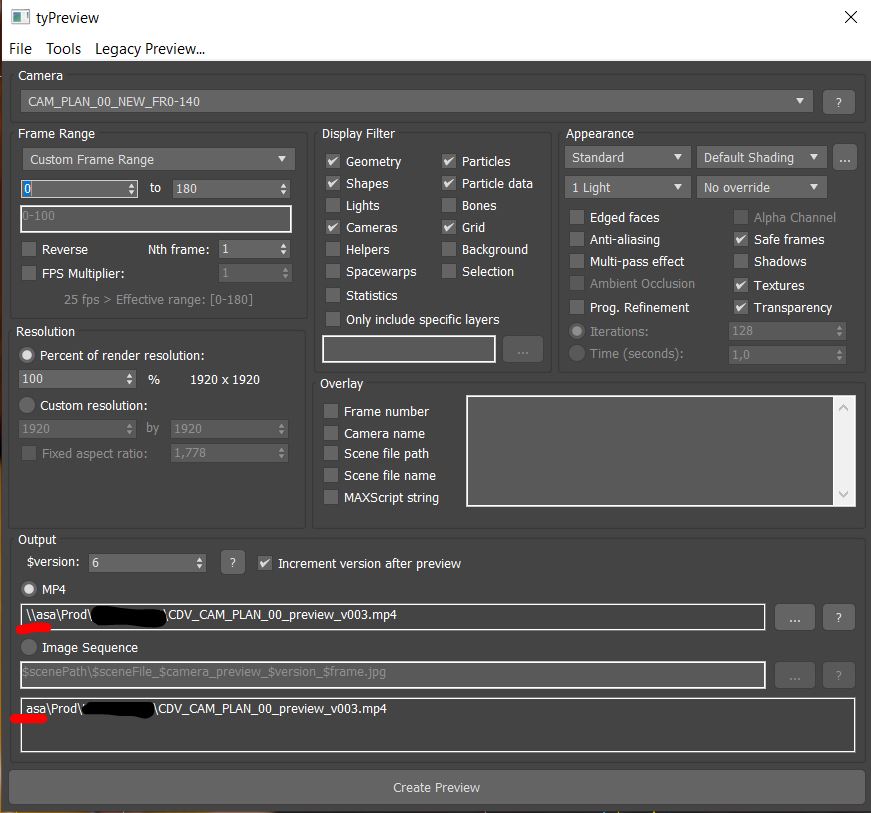Browse for MP4 output path ellipsis
The image size is (871, 813).
(795, 617)
